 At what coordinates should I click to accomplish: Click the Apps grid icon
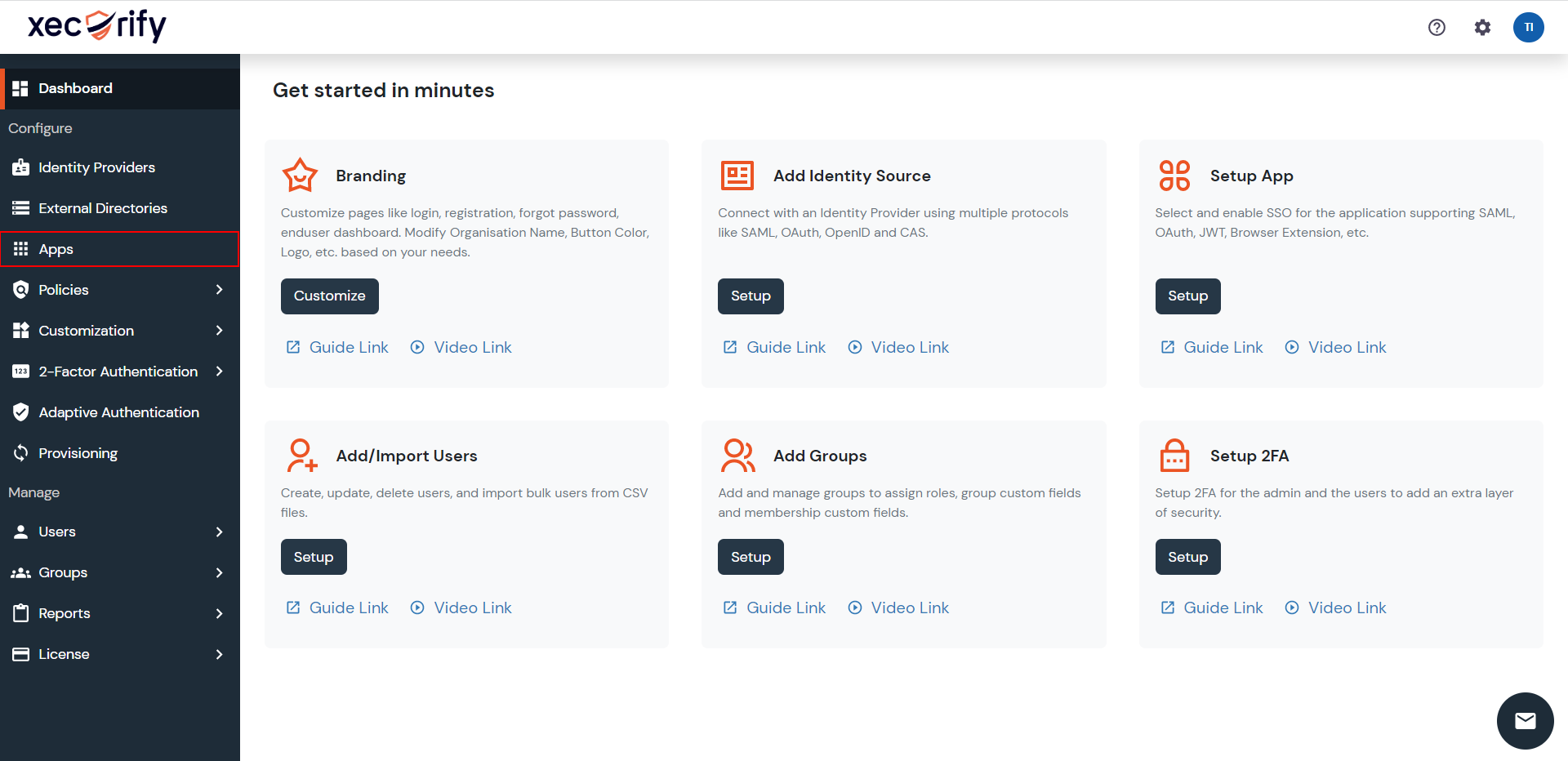click(x=20, y=249)
